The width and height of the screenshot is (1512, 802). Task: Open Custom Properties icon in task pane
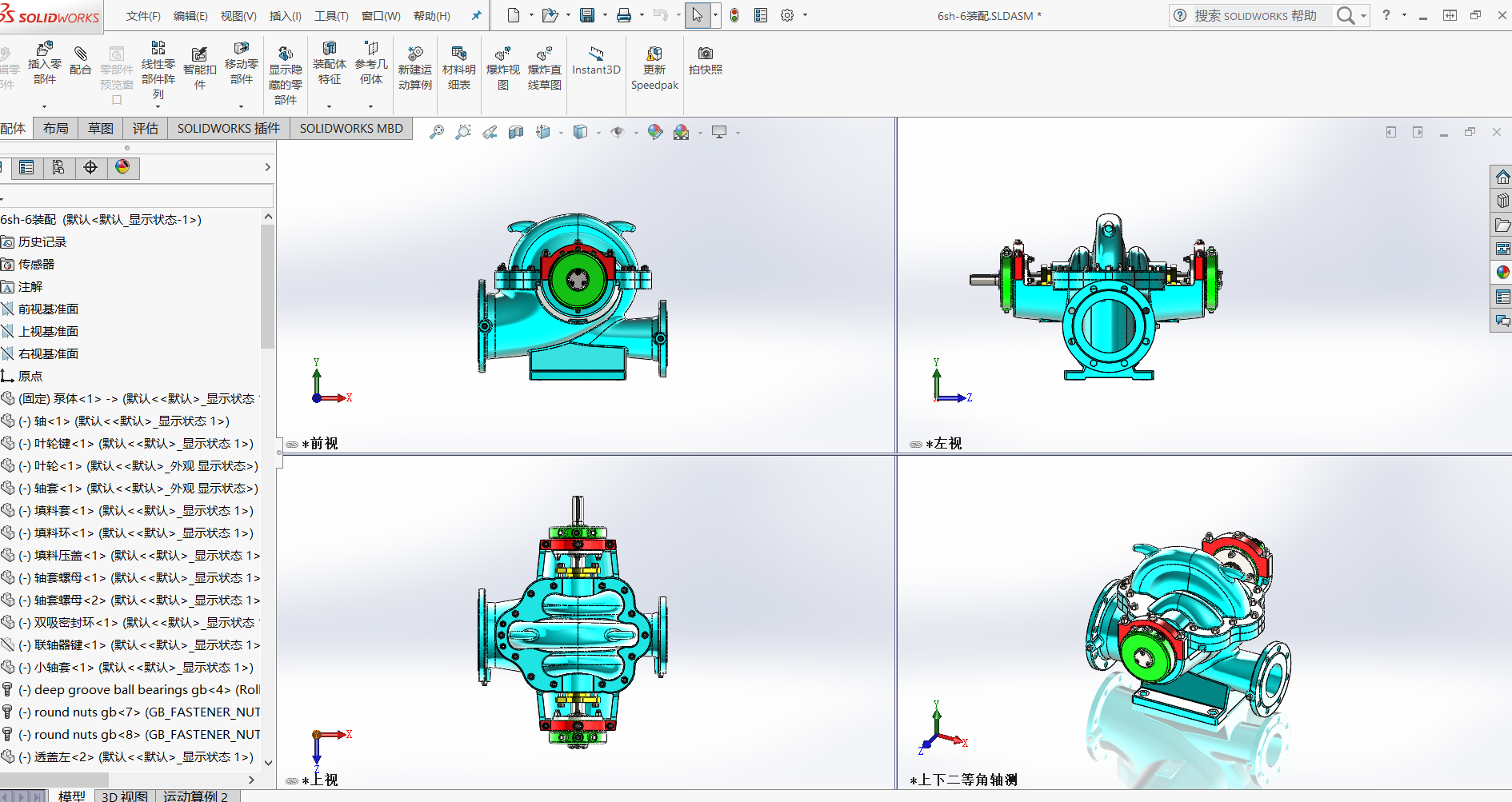click(x=1502, y=297)
